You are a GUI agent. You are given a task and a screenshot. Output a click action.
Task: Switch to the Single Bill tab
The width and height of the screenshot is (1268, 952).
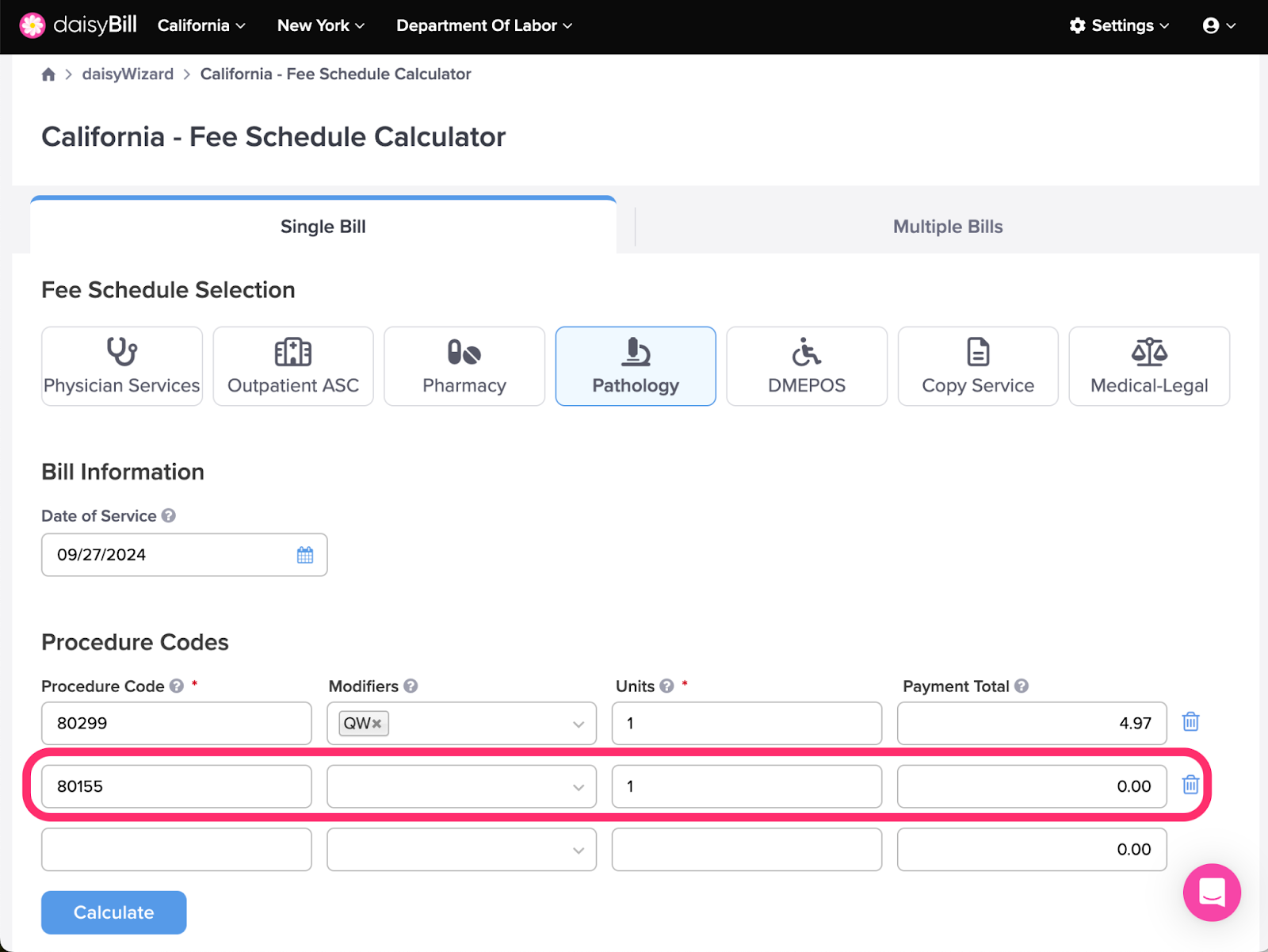pyautogui.click(x=323, y=227)
